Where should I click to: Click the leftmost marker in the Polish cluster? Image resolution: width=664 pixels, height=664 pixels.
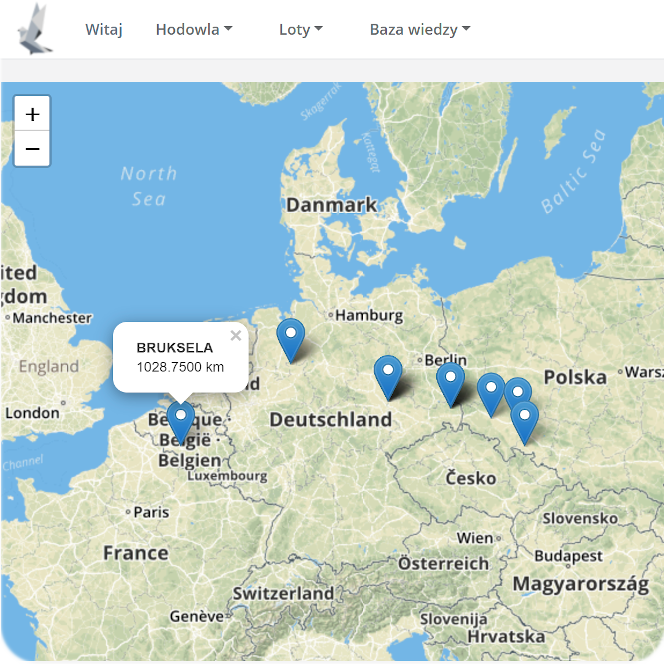tap(490, 392)
